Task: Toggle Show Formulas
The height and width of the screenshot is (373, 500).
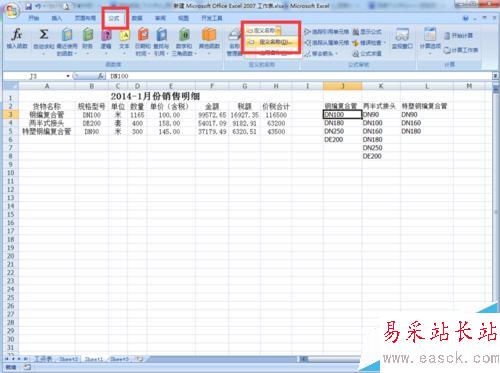Action: point(367,32)
